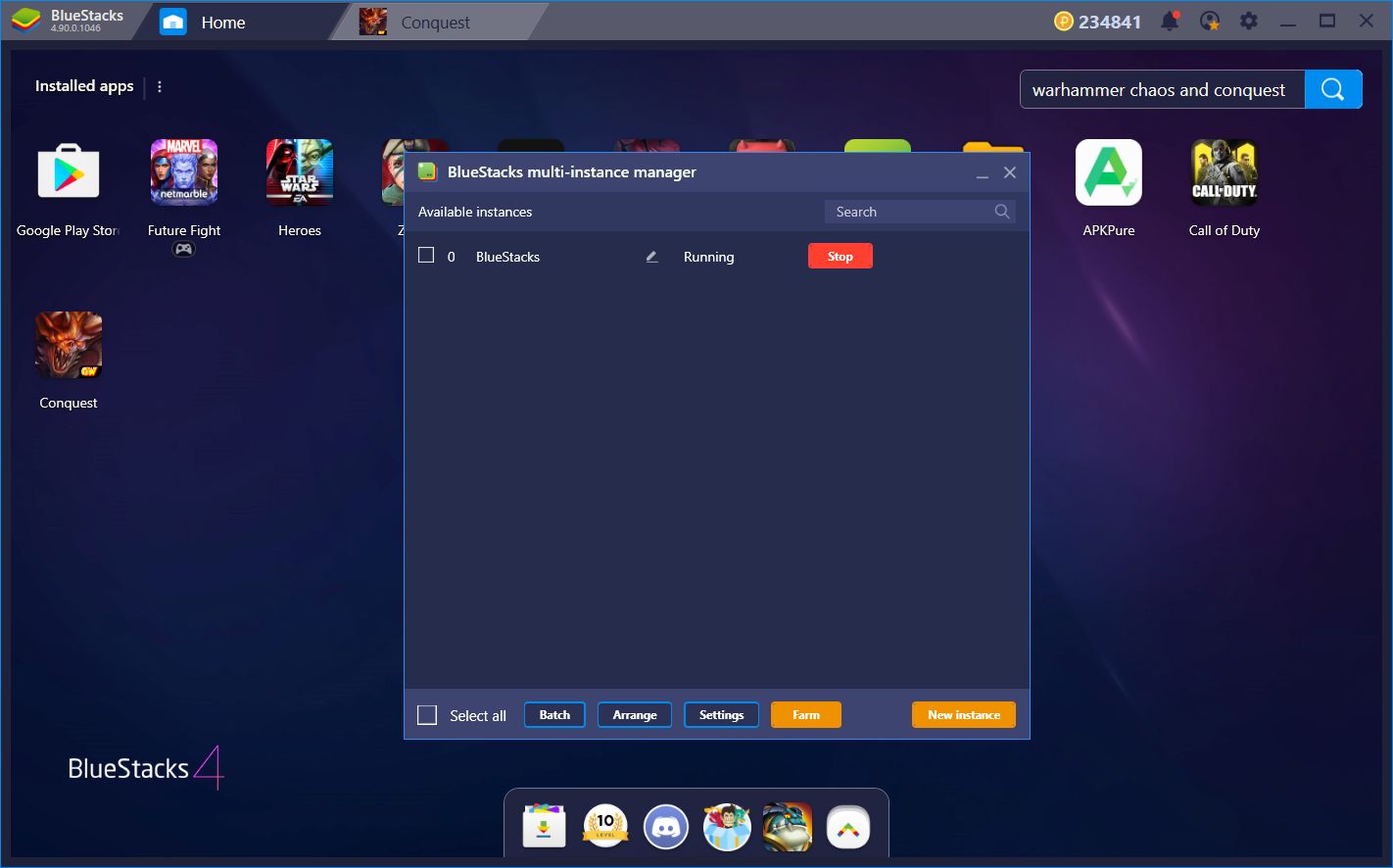Click the BlueStacks logo in the title bar

tap(26, 21)
